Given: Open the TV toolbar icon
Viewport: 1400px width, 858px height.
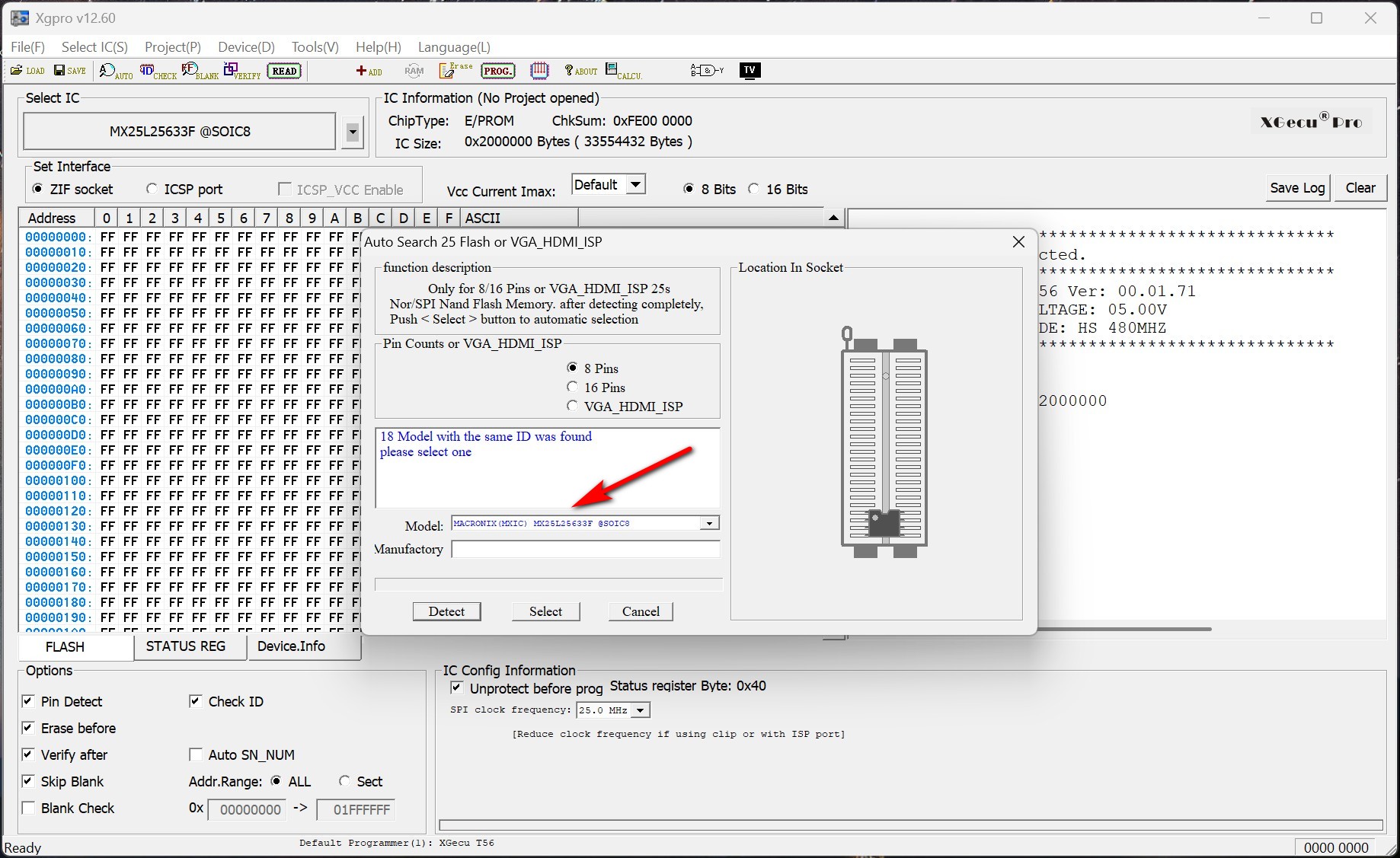Looking at the screenshot, I should 750,71.
